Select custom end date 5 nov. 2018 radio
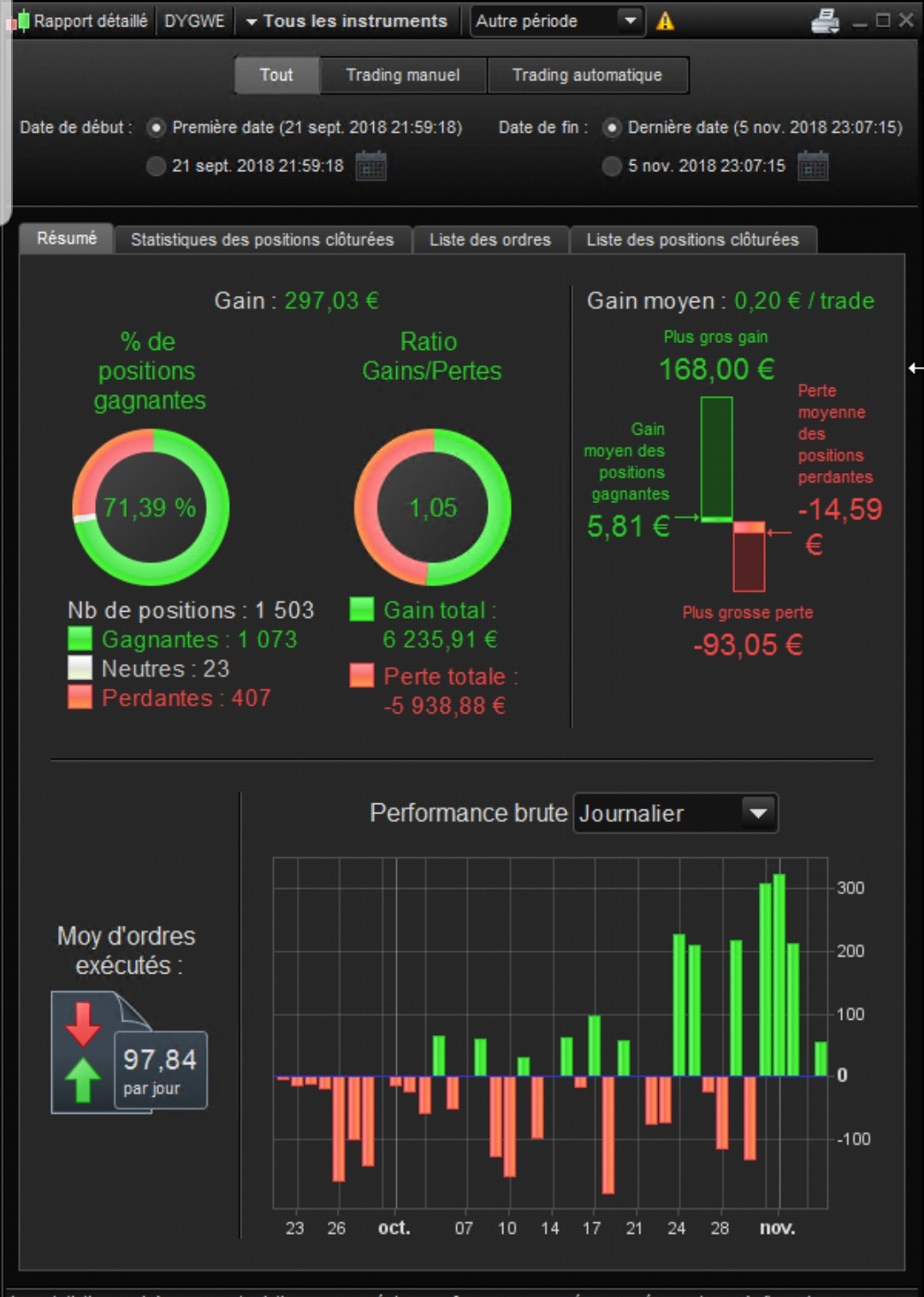The width and height of the screenshot is (924, 1297). click(612, 166)
